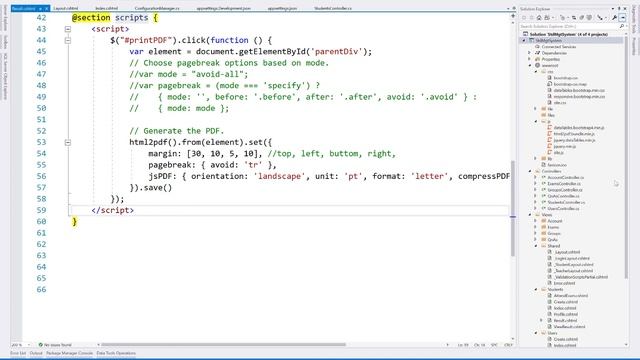640x360 pixels.
Task: Open the Data Tools Operations tab
Action: tap(116, 353)
